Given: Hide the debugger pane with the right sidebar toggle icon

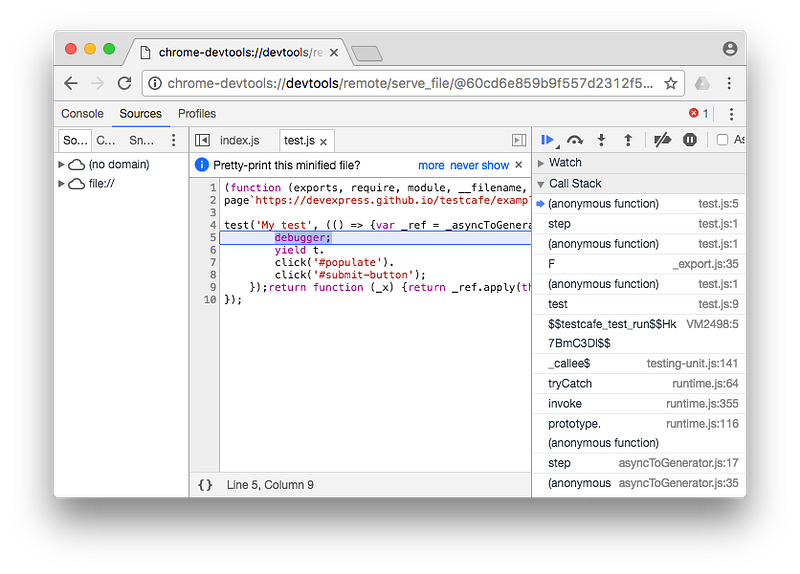Looking at the screenshot, I should coord(519,140).
